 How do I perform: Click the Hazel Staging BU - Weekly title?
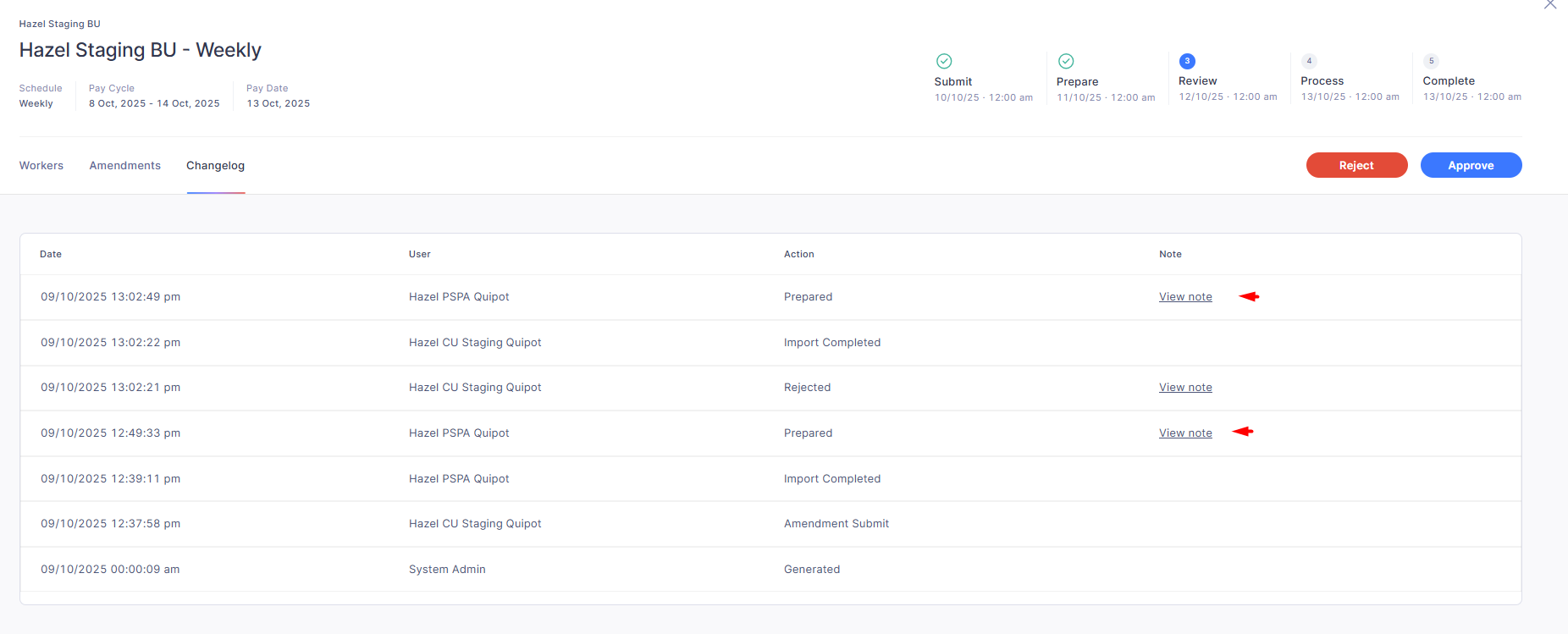(x=141, y=50)
